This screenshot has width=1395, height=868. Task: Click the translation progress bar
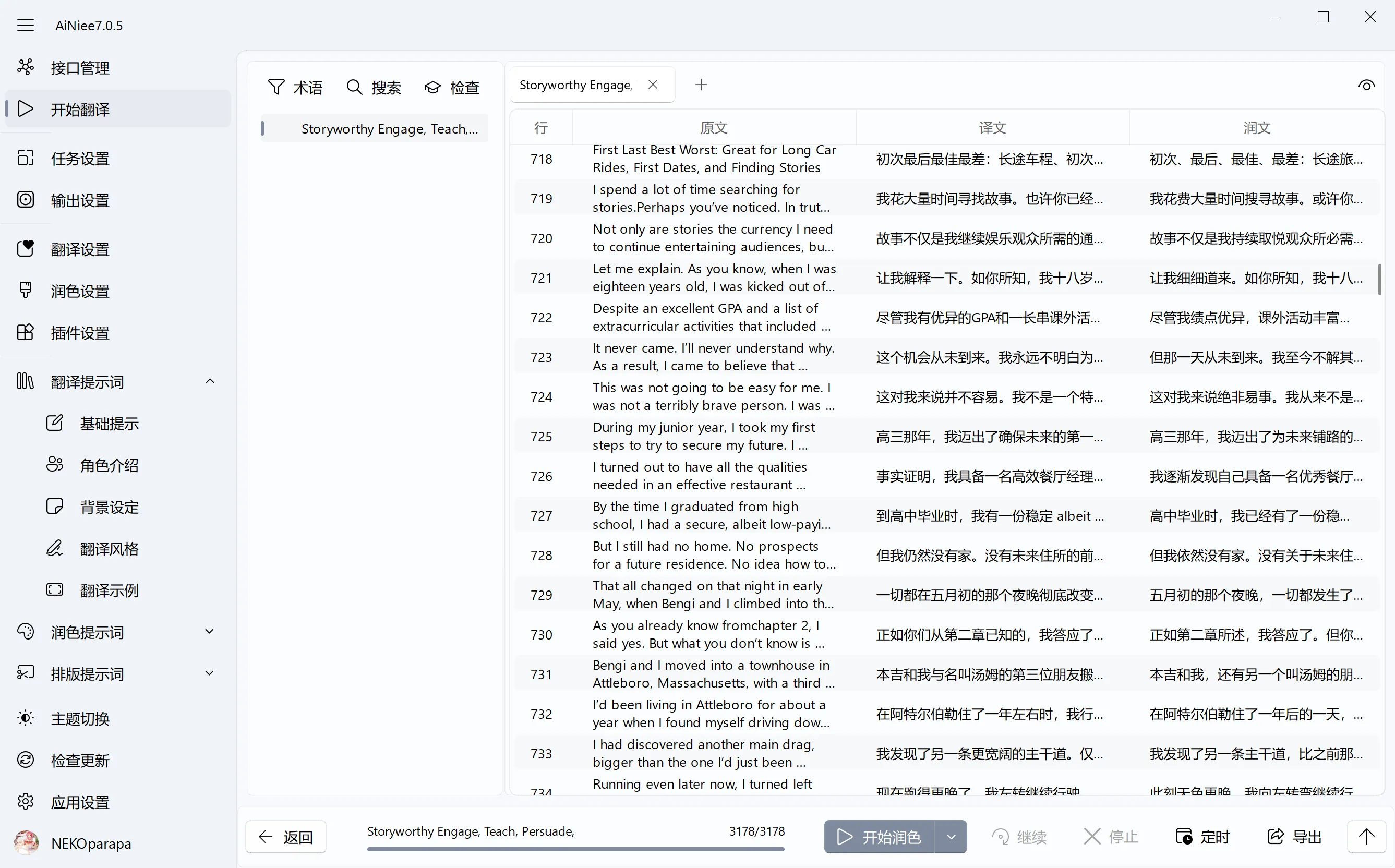tap(575, 849)
